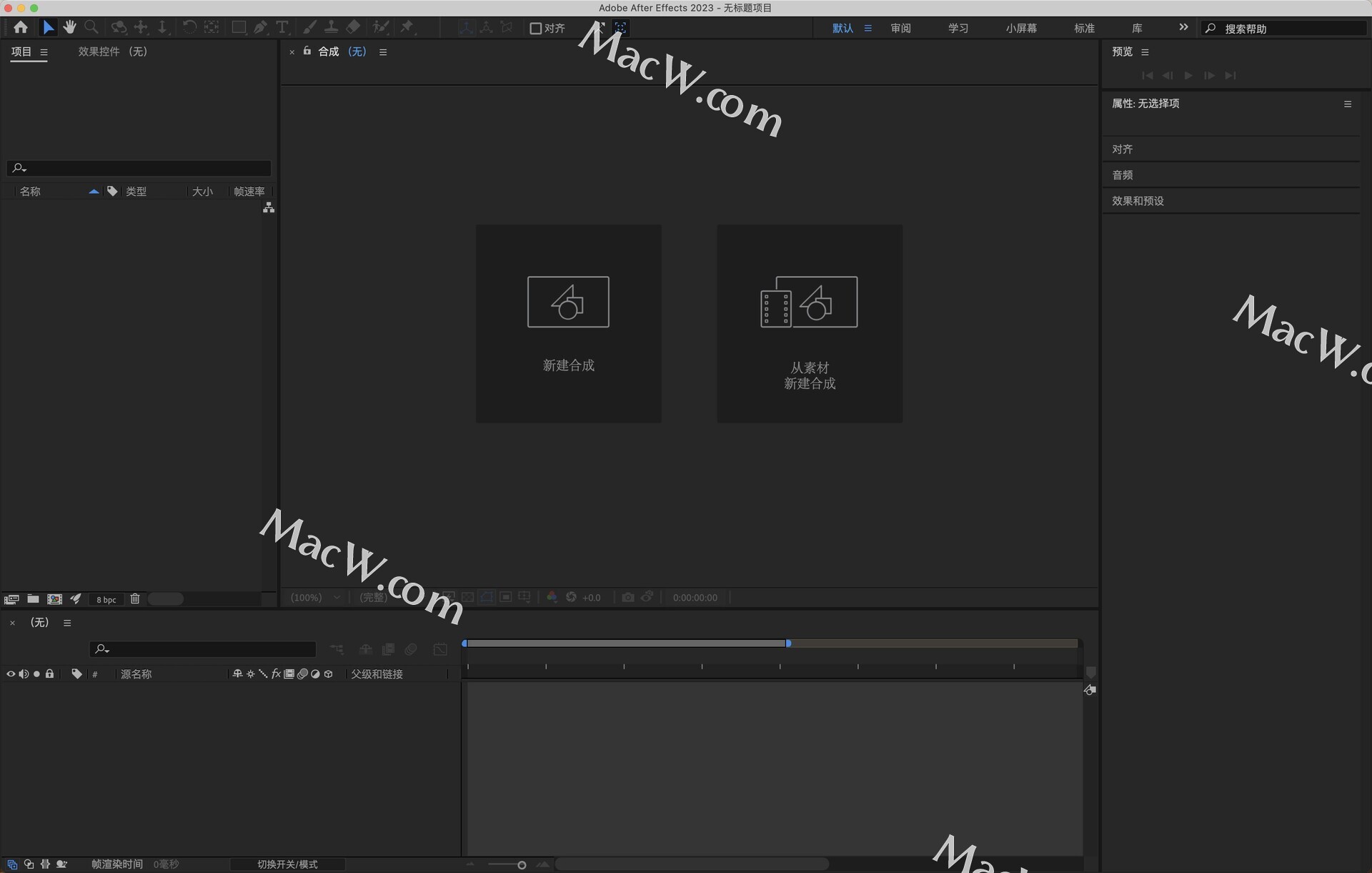Click the reset exposure icon in viewer
1372x873 pixels.
pyautogui.click(x=572, y=597)
